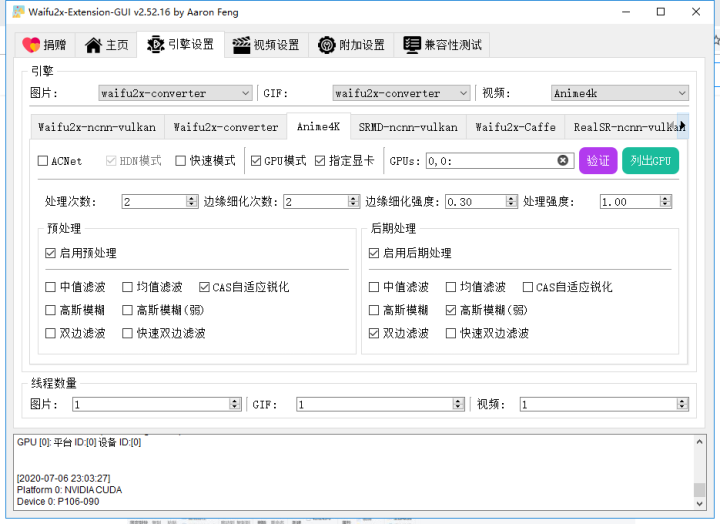Adjust the 处理次数 spinner
720x524 pixels.
click(x=160, y=202)
